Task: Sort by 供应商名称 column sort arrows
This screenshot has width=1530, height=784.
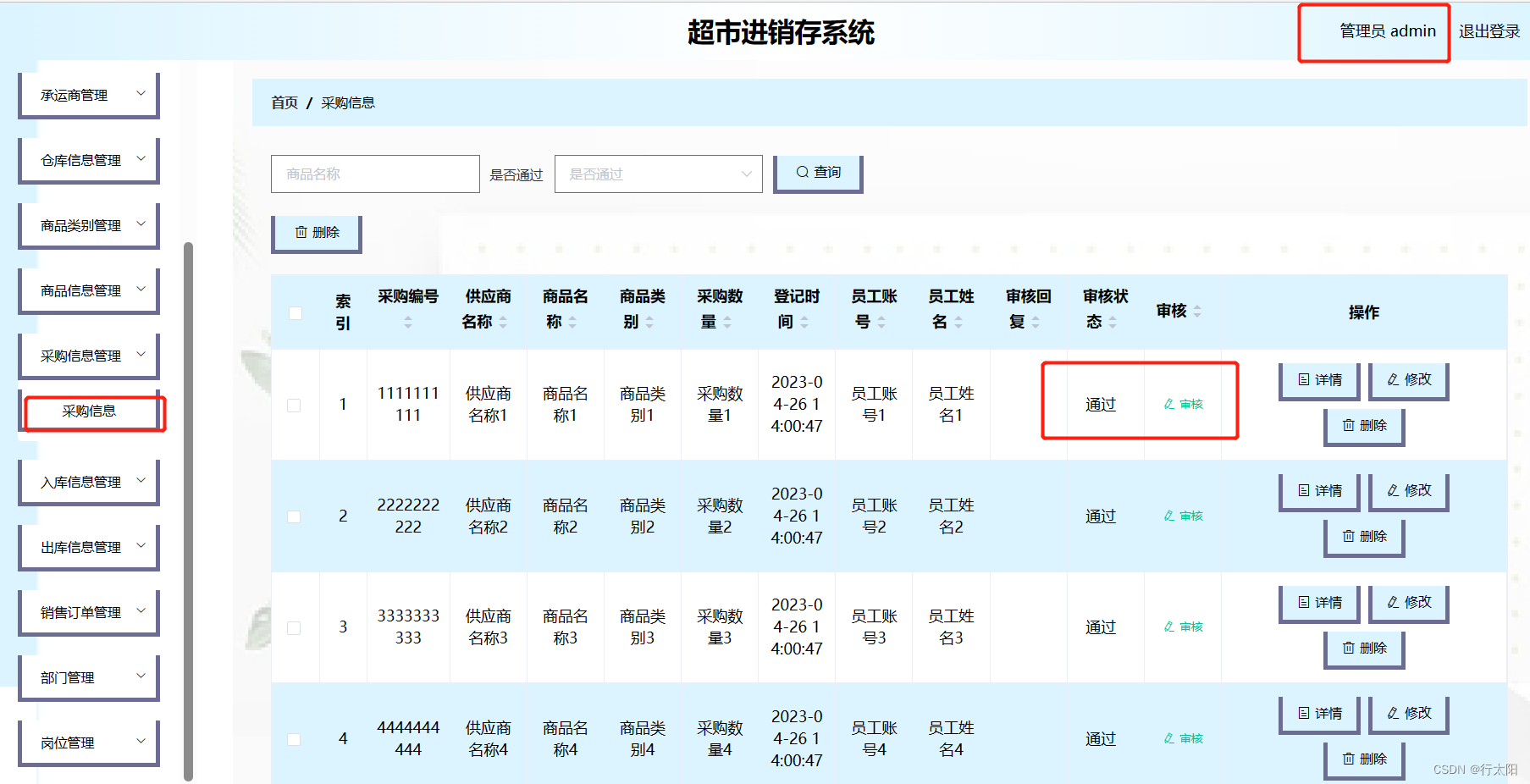Action: pyautogui.click(x=503, y=323)
